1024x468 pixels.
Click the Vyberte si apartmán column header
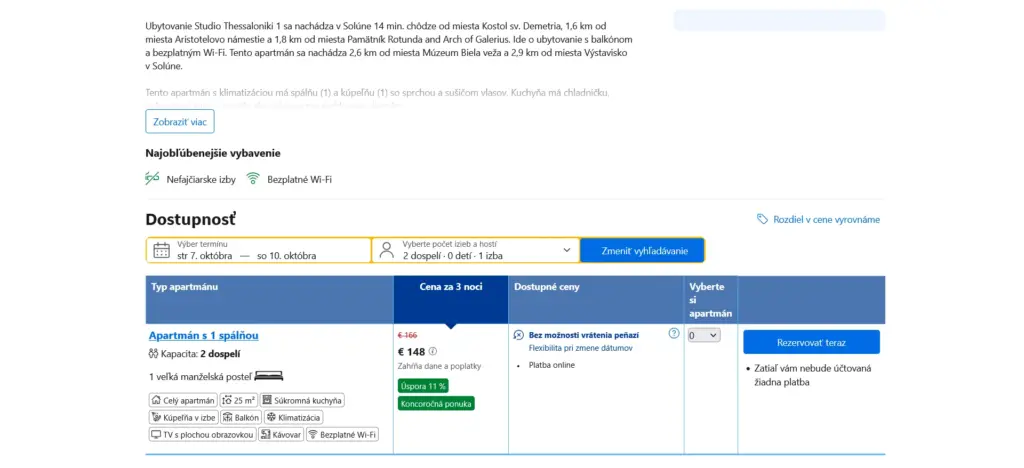coord(711,300)
